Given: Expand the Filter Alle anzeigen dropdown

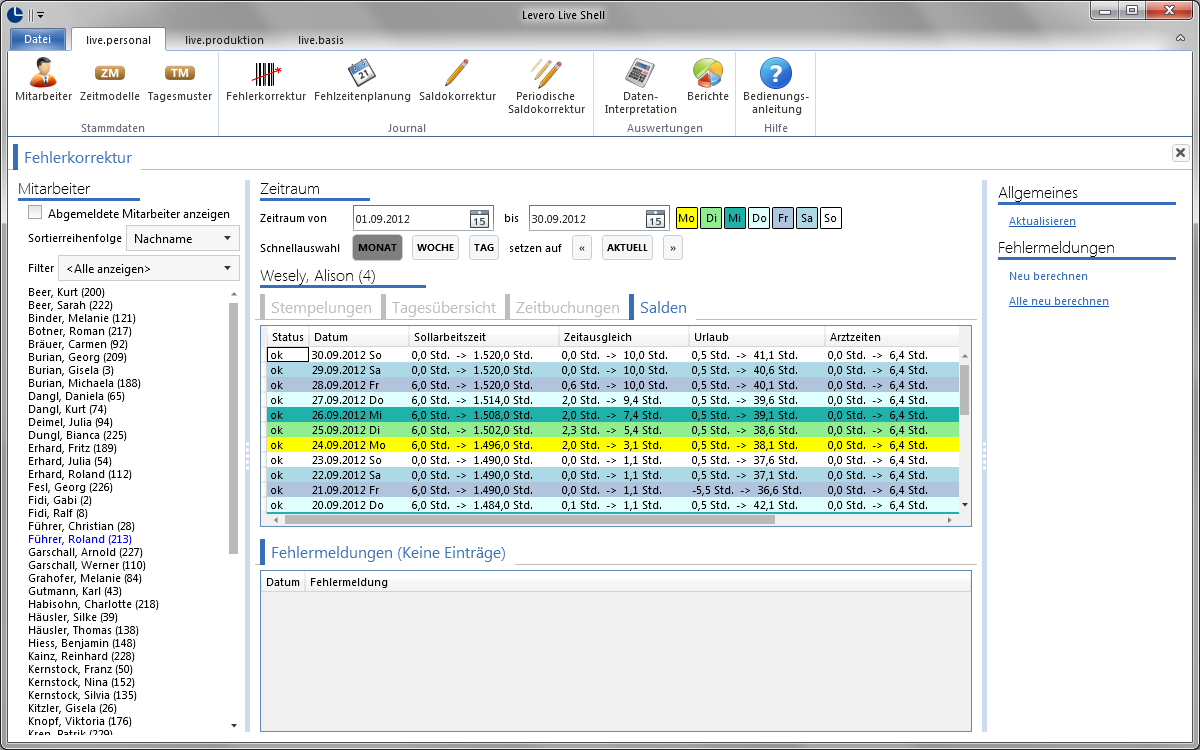Looking at the screenshot, I should click(x=149, y=268).
